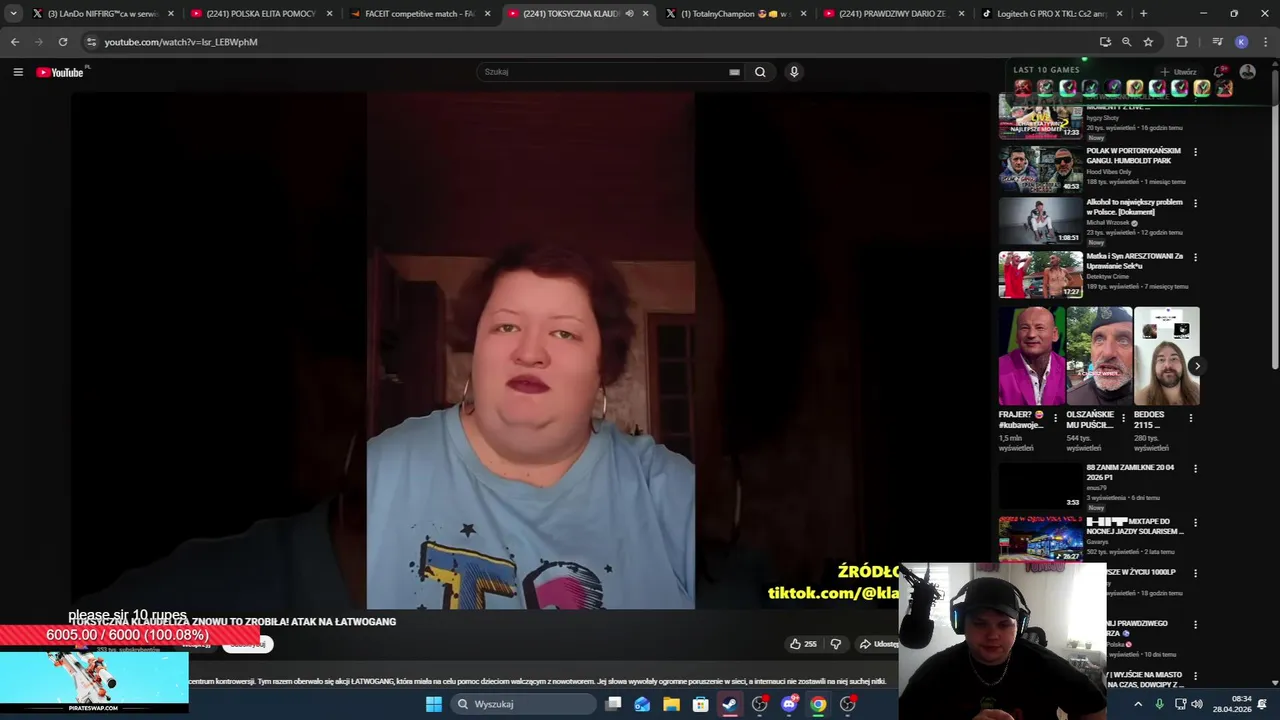The width and height of the screenshot is (1280, 720).
Task: Type in the Szukaj search field
Action: [605, 72]
